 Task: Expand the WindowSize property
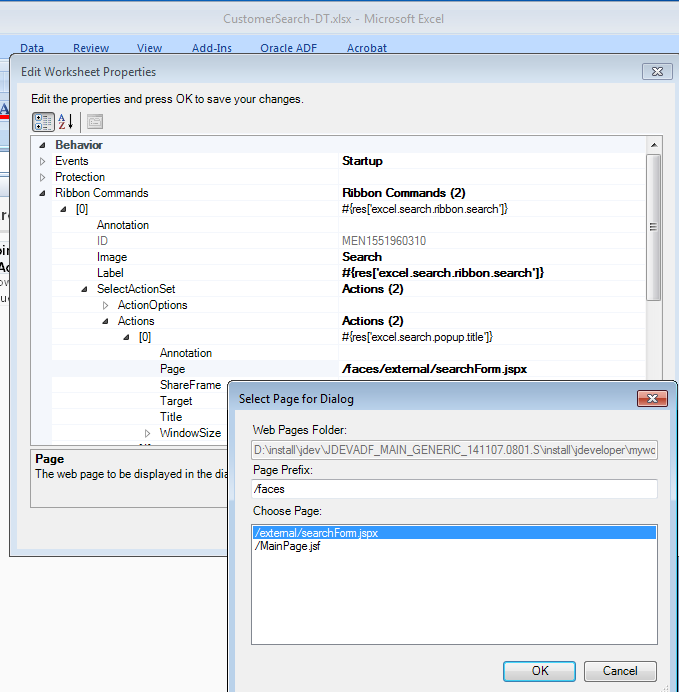click(147, 433)
